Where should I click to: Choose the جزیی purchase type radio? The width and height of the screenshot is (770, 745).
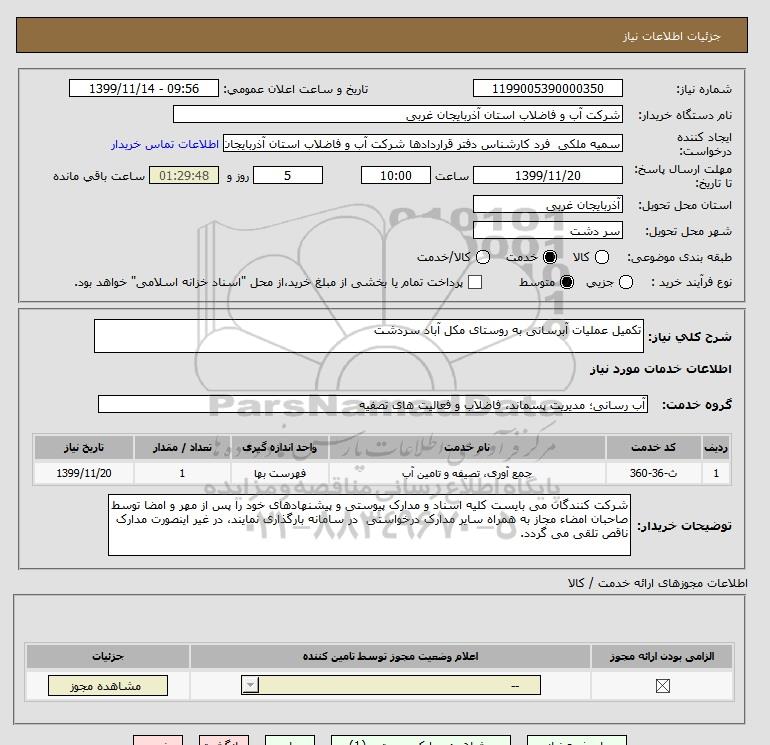click(626, 282)
